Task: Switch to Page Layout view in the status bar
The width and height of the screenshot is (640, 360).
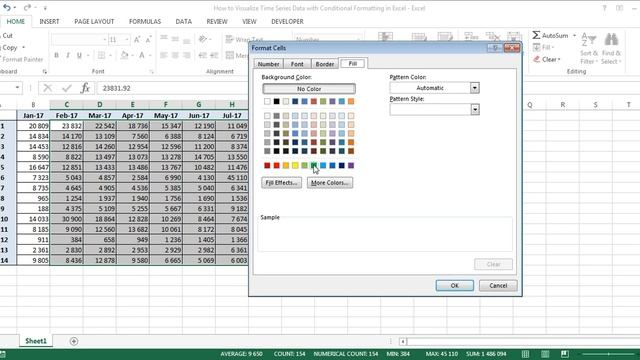Action: click(x=545, y=354)
